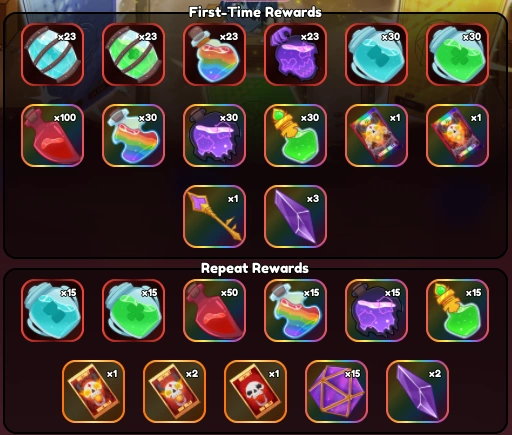Select the purple crystal x3 reward

coord(295,217)
